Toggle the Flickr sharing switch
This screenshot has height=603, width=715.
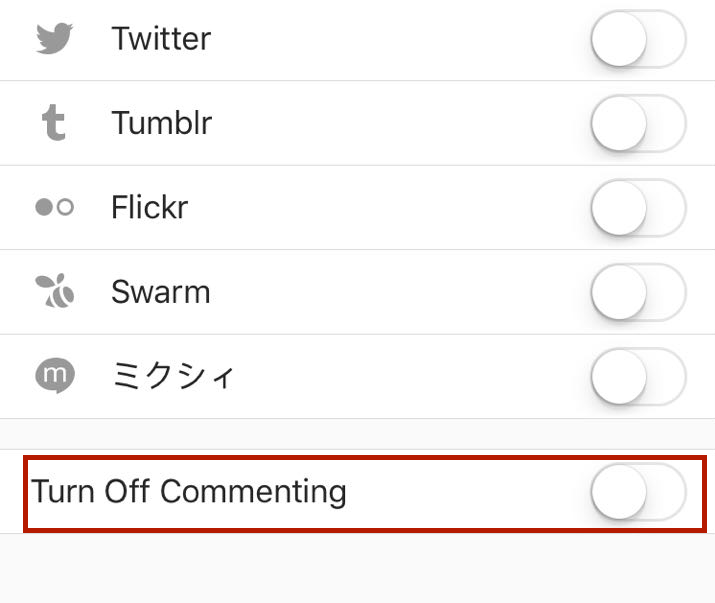638,210
